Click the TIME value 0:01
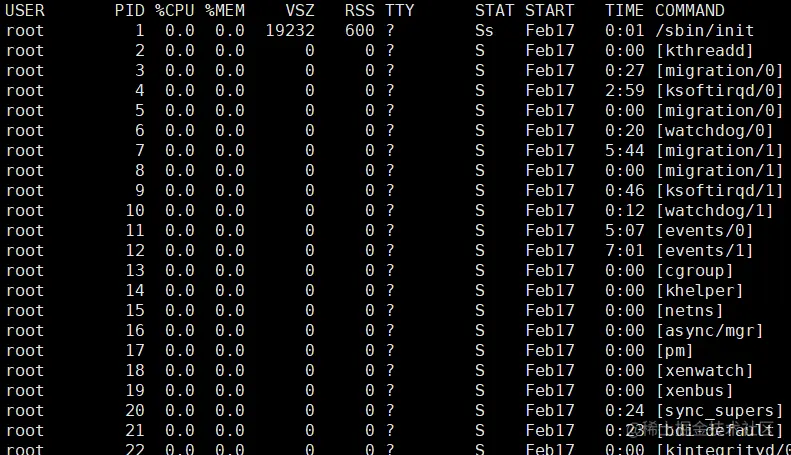The image size is (791, 455). (x=625, y=31)
